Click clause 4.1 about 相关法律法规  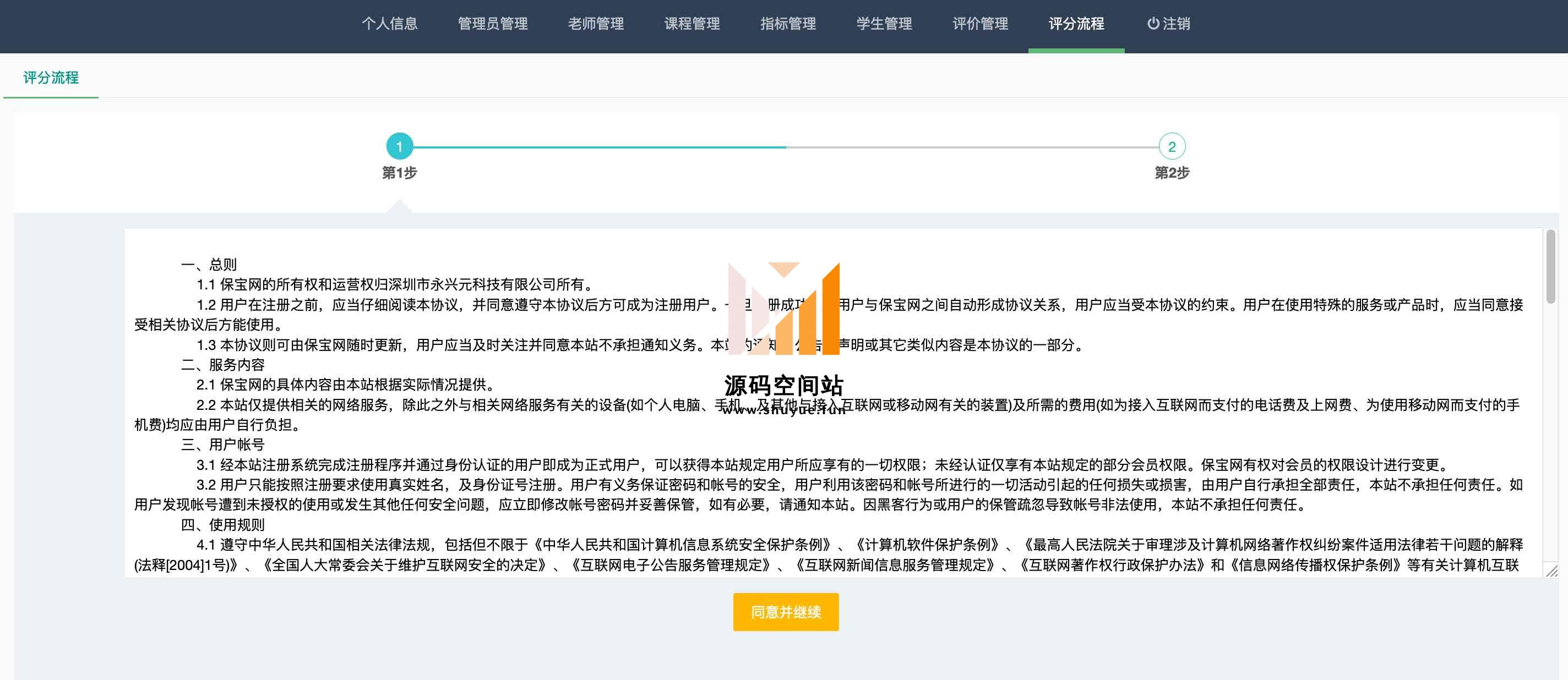tap(829, 555)
